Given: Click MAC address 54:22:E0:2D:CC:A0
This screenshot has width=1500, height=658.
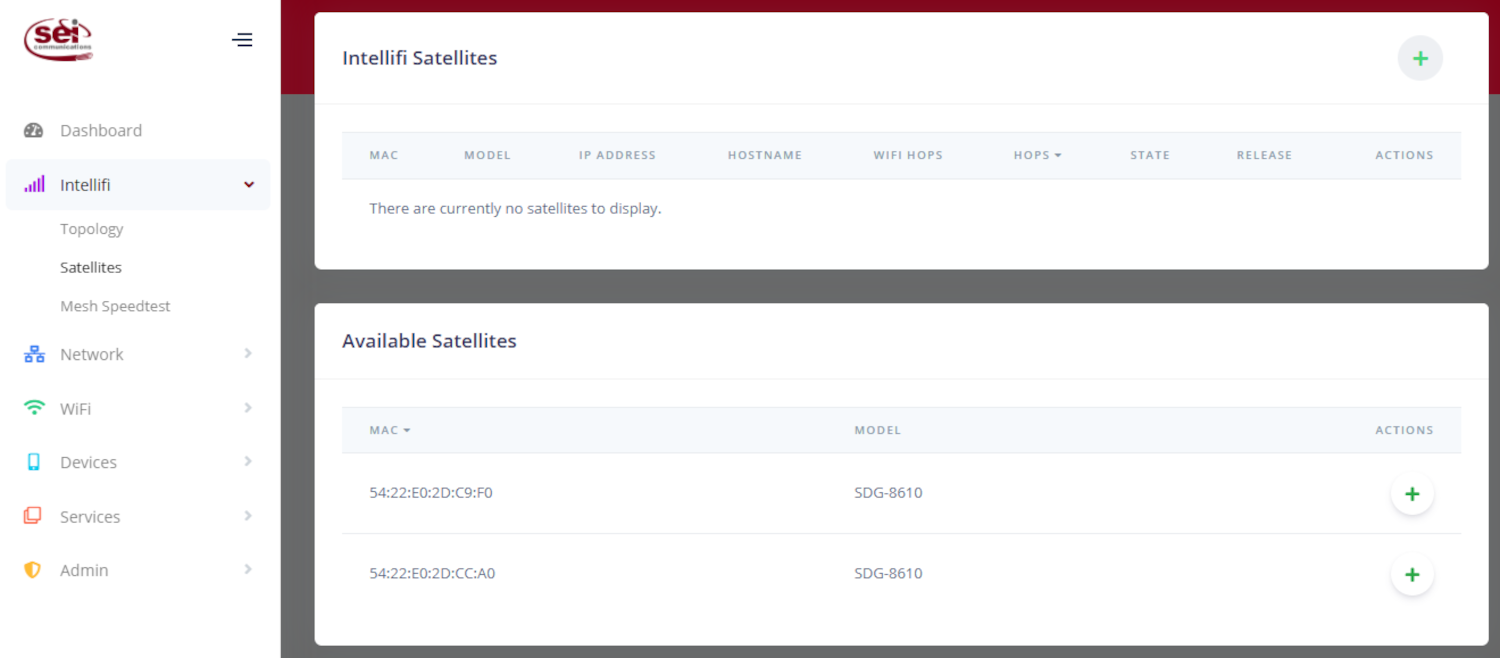Looking at the screenshot, I should click(432, 574).
